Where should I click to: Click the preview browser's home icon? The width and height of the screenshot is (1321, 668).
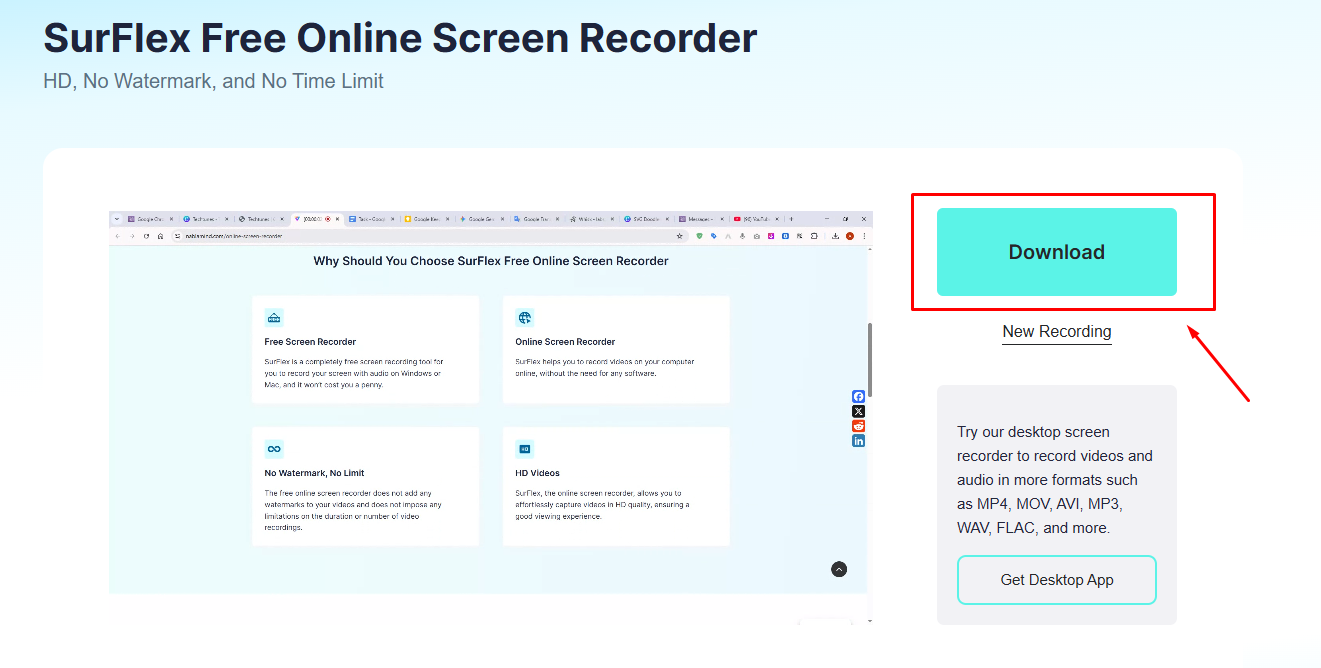[x=160, y=236]
